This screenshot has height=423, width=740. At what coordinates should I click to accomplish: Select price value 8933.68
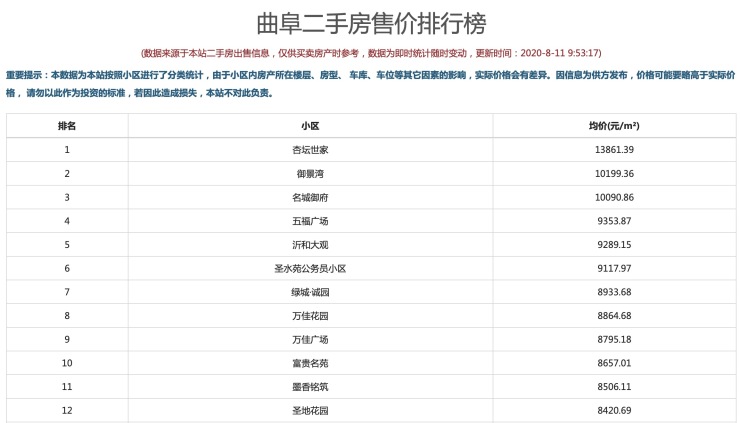point(614,292)
